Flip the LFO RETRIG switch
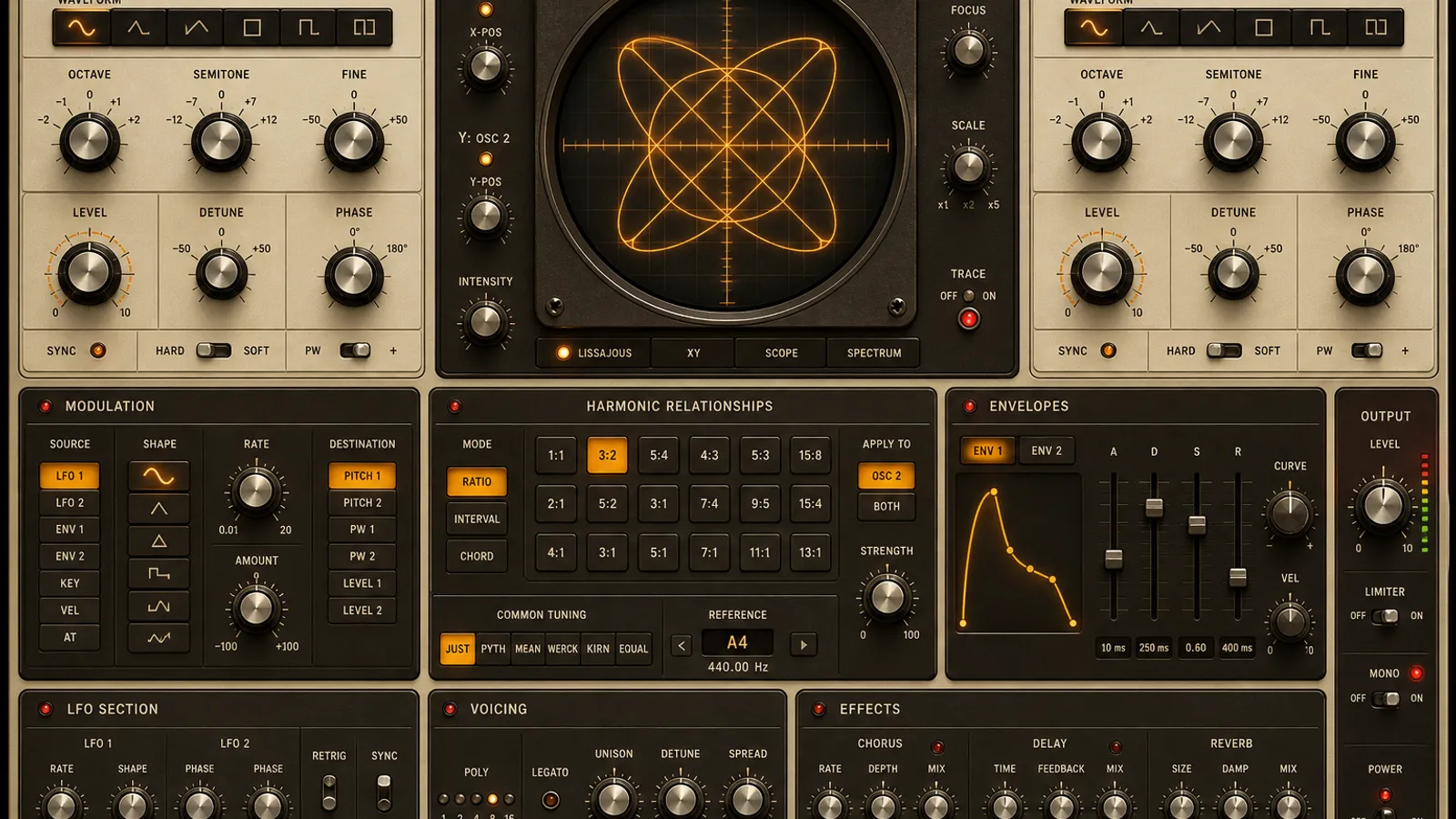Viewport: 1456px width, 819px height. [329, 792]
